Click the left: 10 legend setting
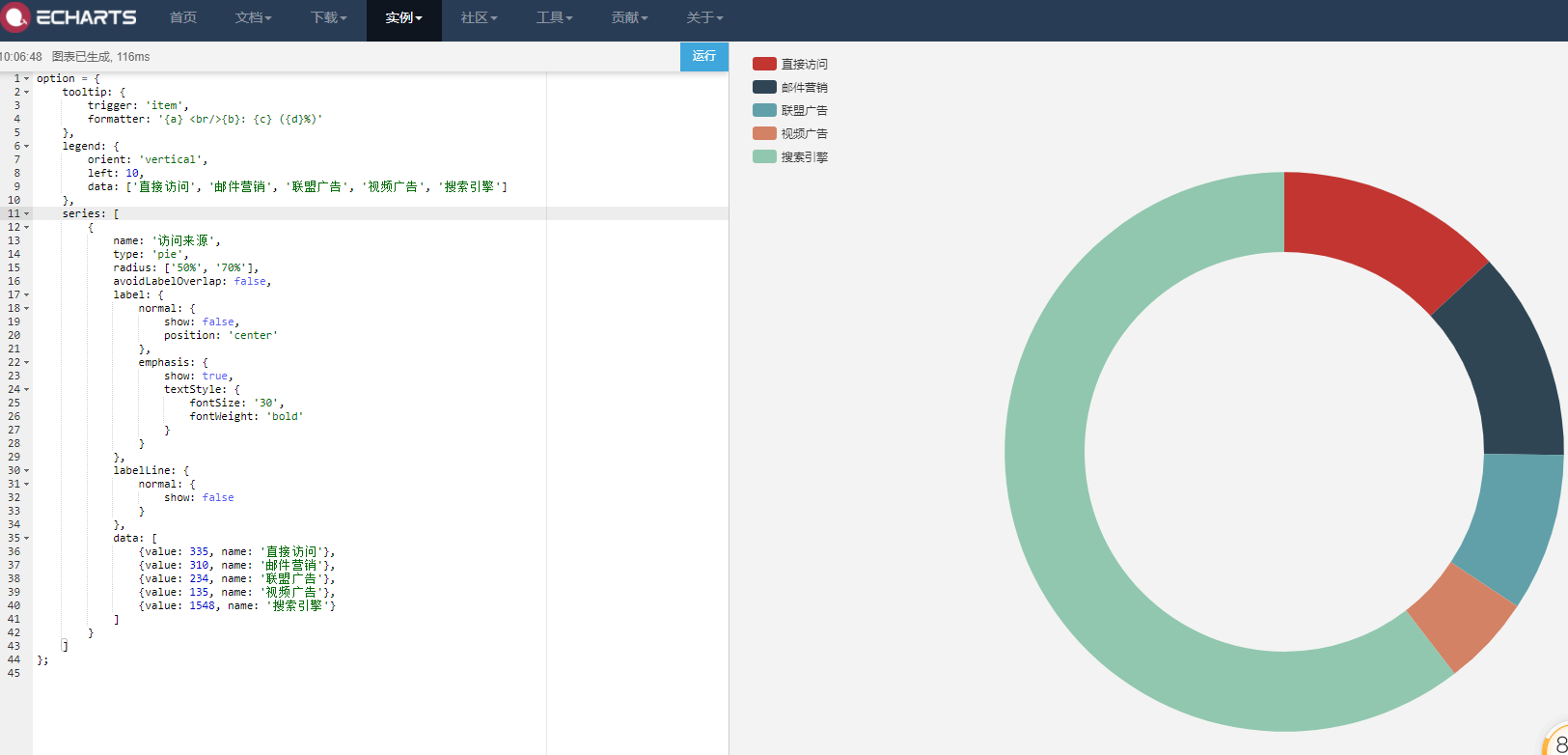Viewport: 1568px width, 755px height. (x=115, y=174)
